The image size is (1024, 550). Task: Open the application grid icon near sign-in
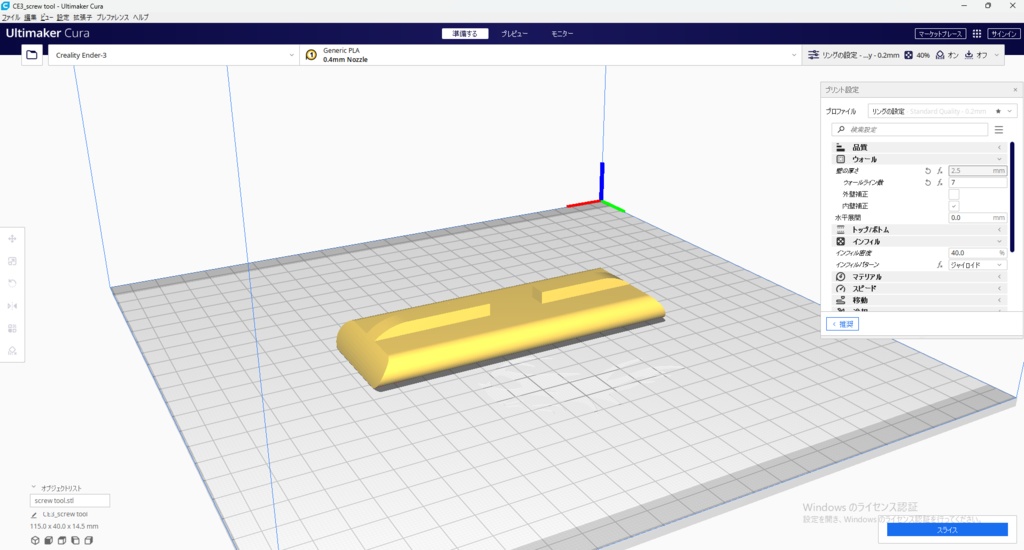click(x=976, y=33)
